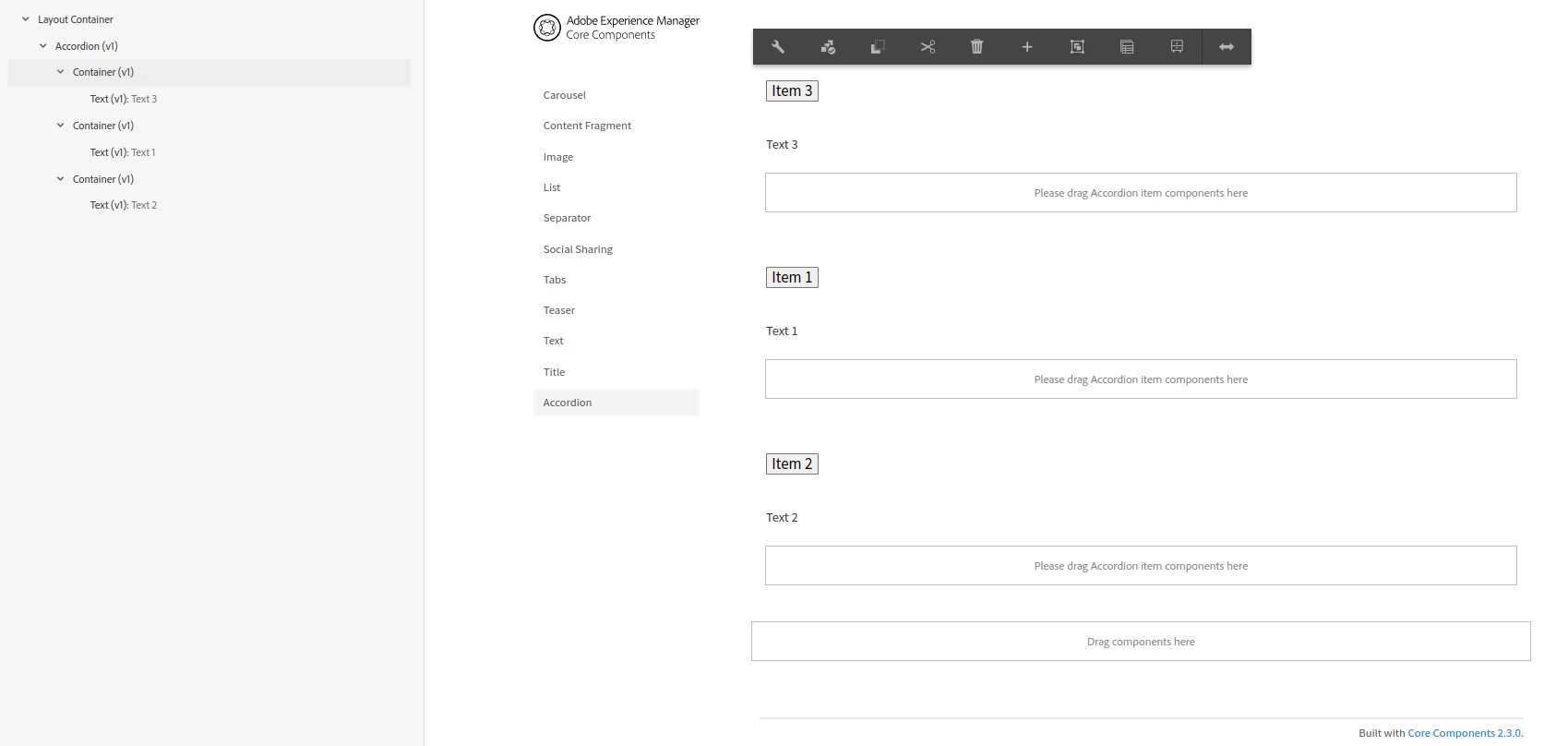Select Text (v1): Text 1 in tree
The image size is (1568, 746).
coord(123,152)
